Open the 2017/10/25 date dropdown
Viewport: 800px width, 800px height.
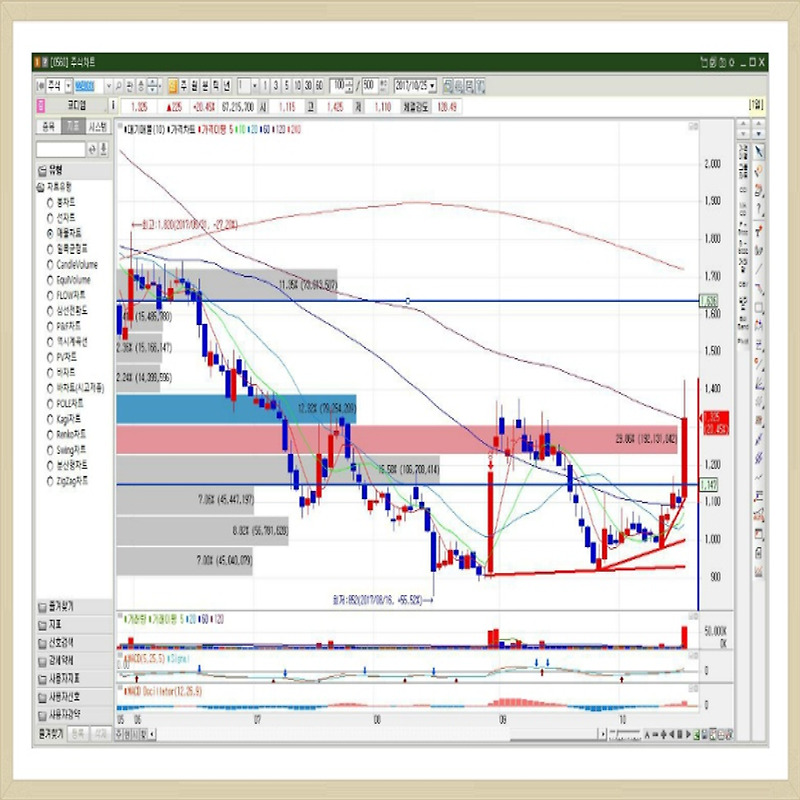click(x=433, y=86)
